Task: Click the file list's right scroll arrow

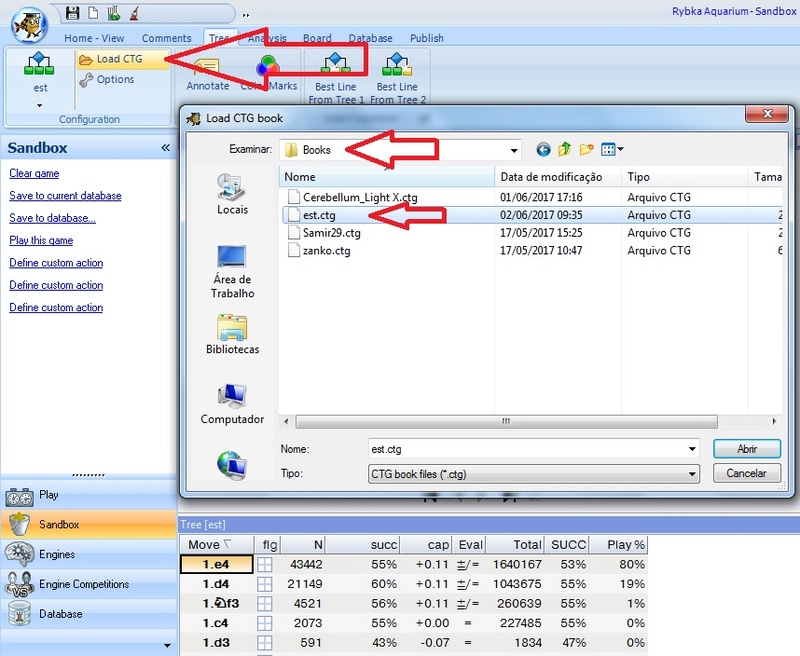Action: [x=774, y=421]
